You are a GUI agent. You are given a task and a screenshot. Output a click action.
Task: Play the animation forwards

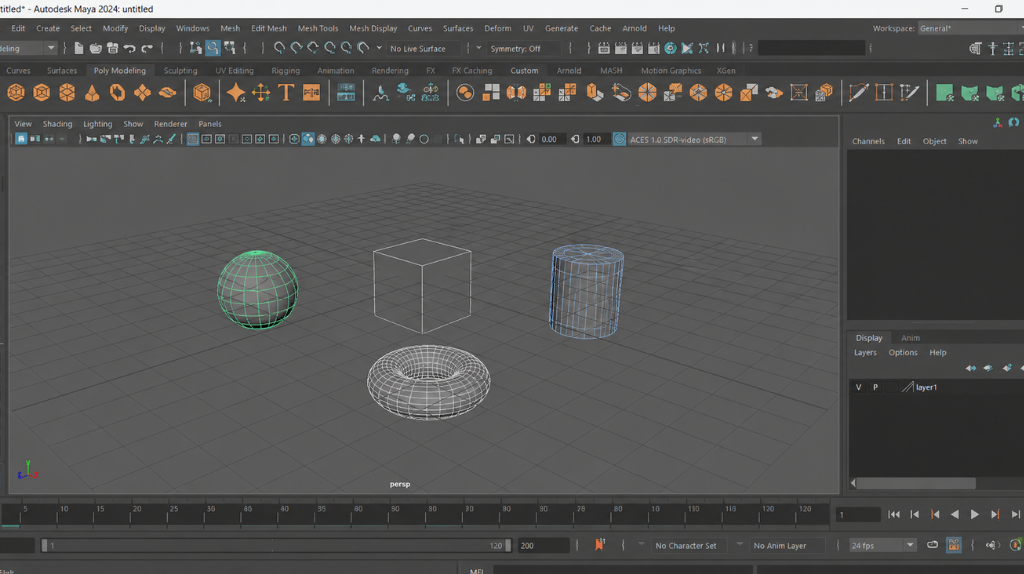(x=974, y=515)
